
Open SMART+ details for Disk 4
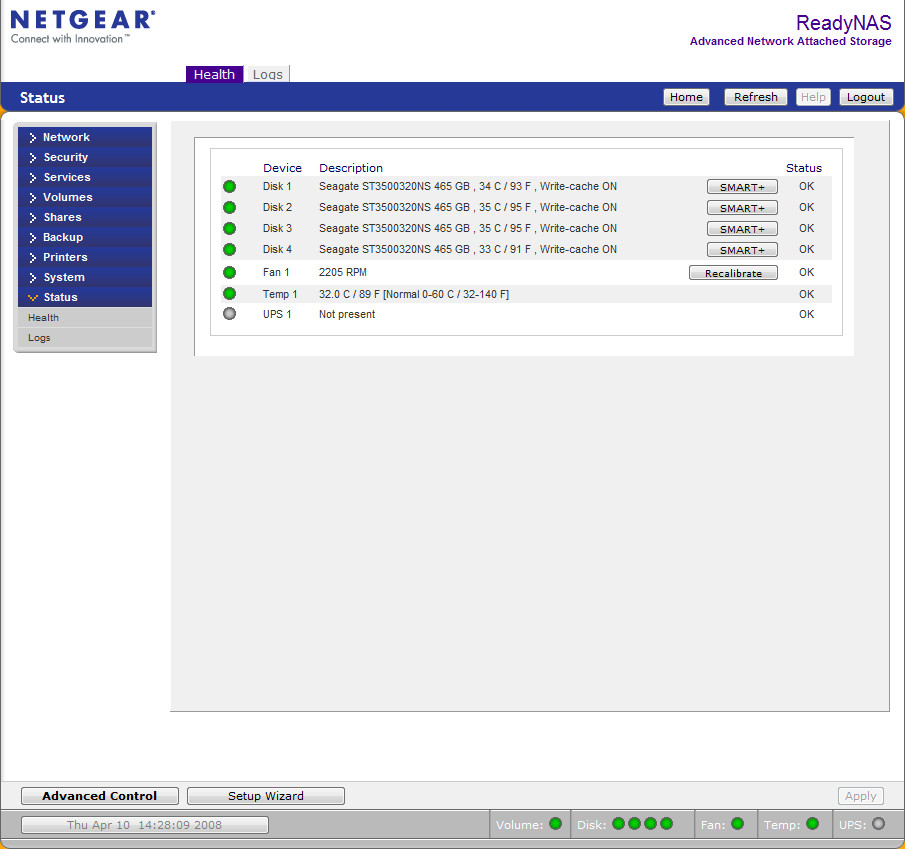(742, 250)
